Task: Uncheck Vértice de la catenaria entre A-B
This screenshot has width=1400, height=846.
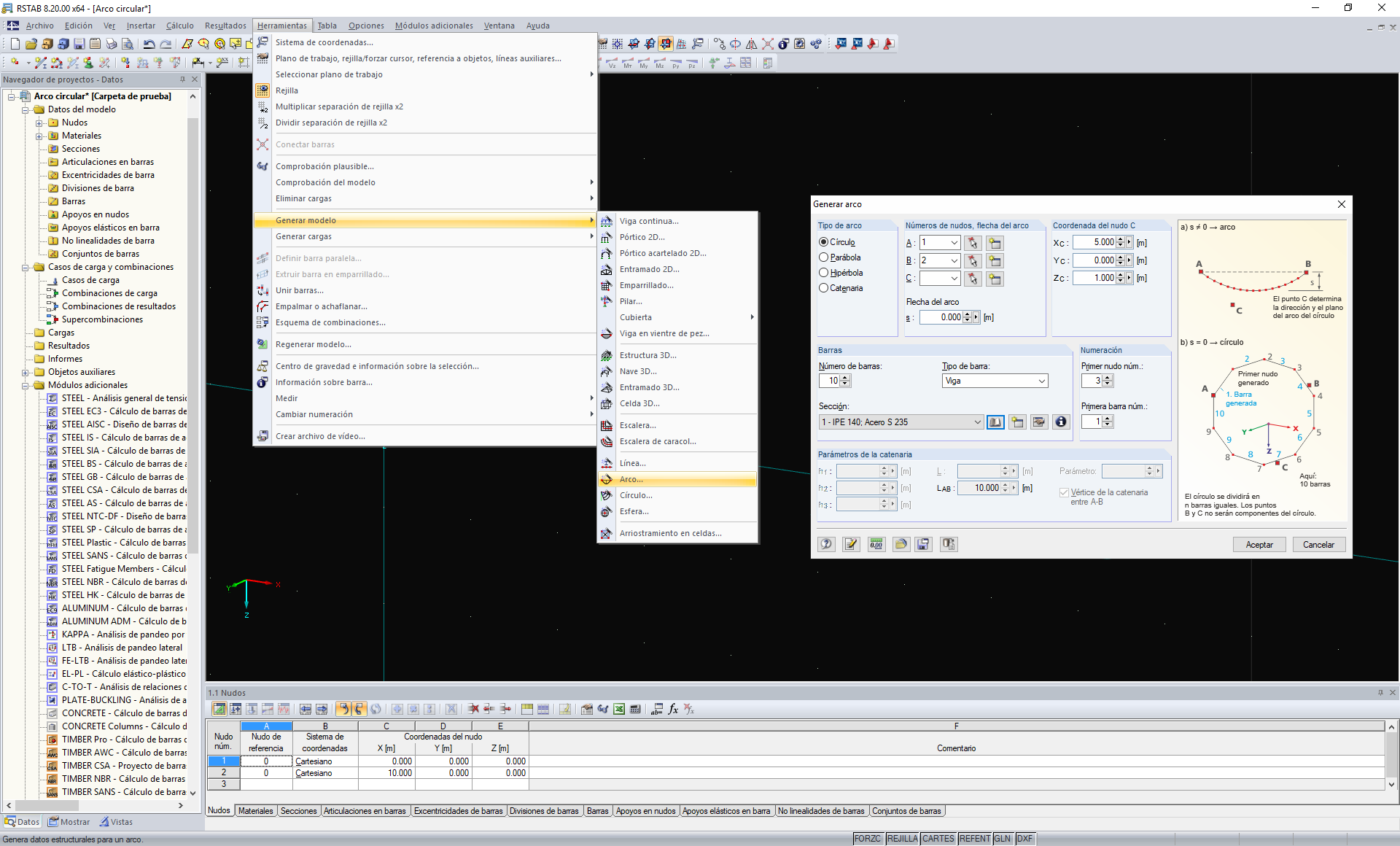Action: [x=1064, y=492]
